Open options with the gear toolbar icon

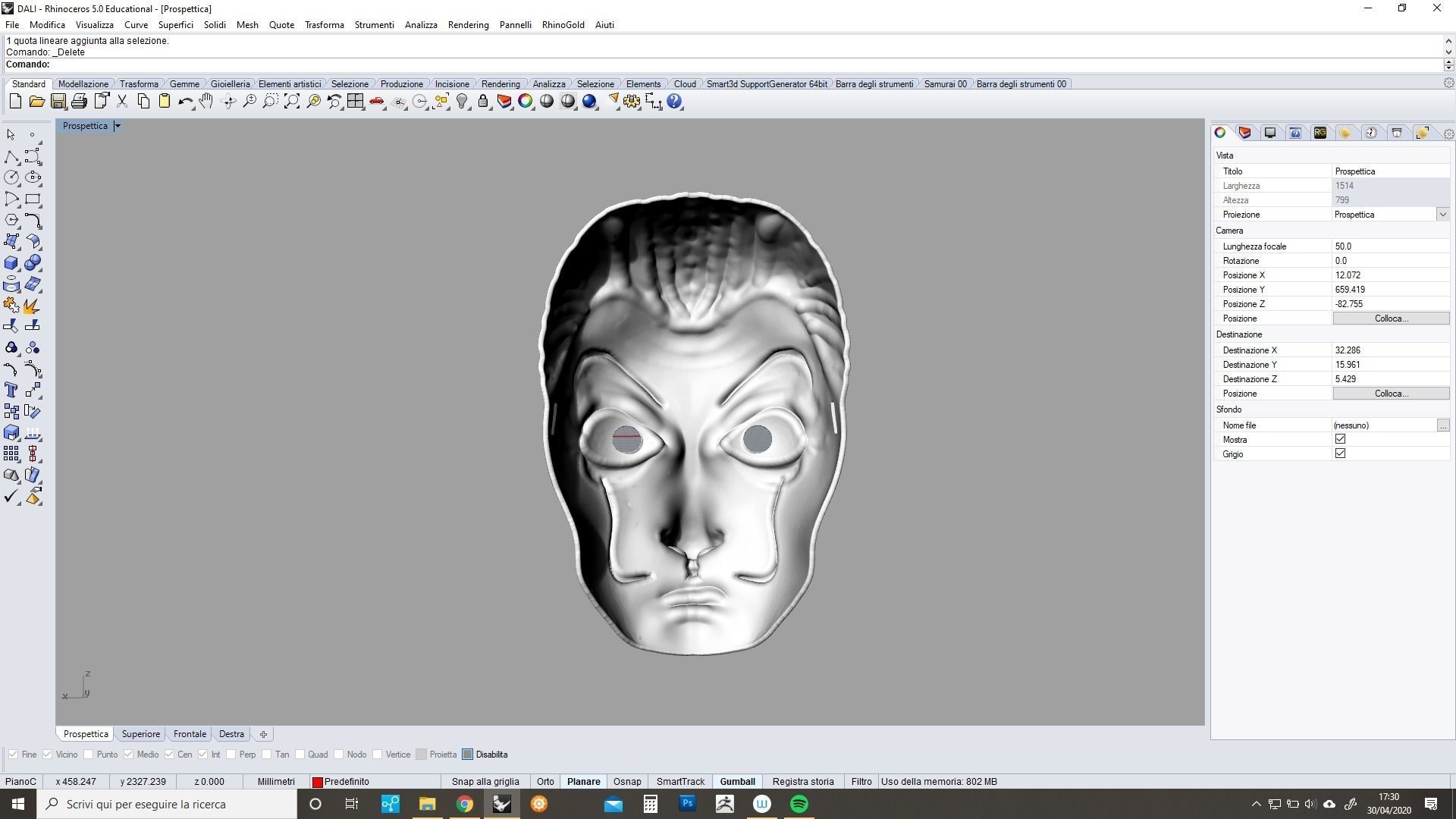(632, 102)
